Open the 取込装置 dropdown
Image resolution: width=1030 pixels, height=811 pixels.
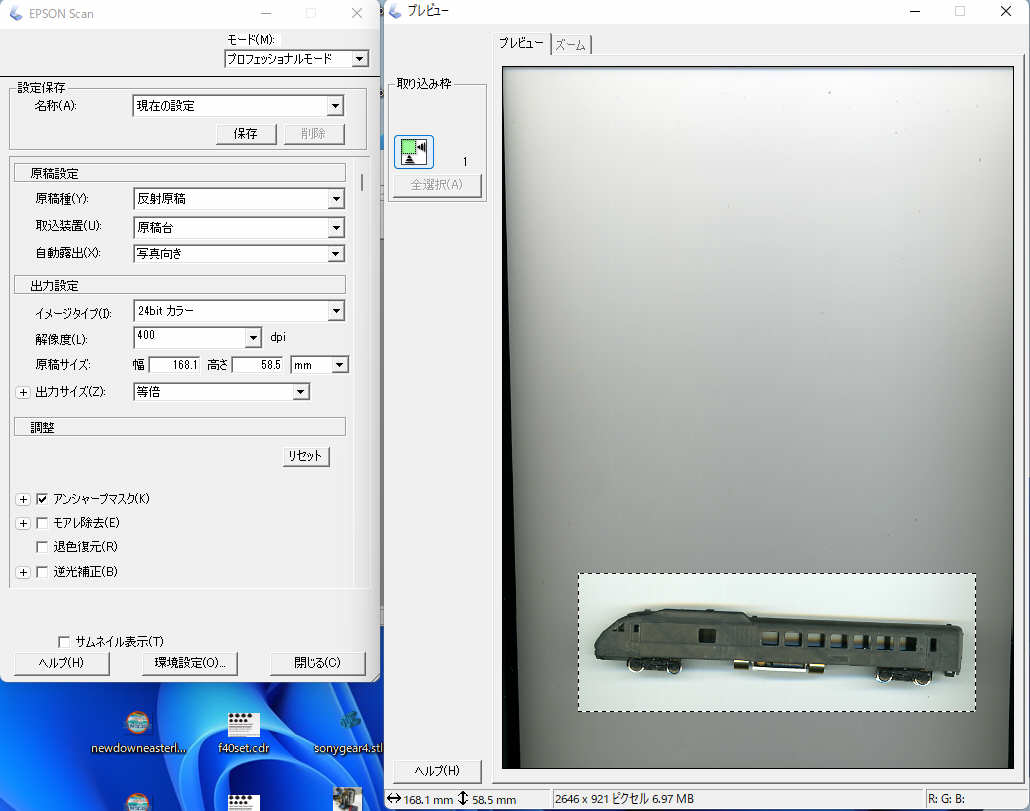click(336, 228)
